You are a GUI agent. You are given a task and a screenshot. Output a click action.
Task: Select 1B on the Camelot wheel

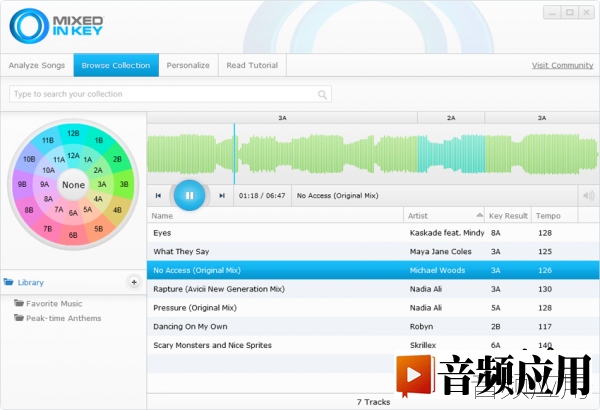99,140
